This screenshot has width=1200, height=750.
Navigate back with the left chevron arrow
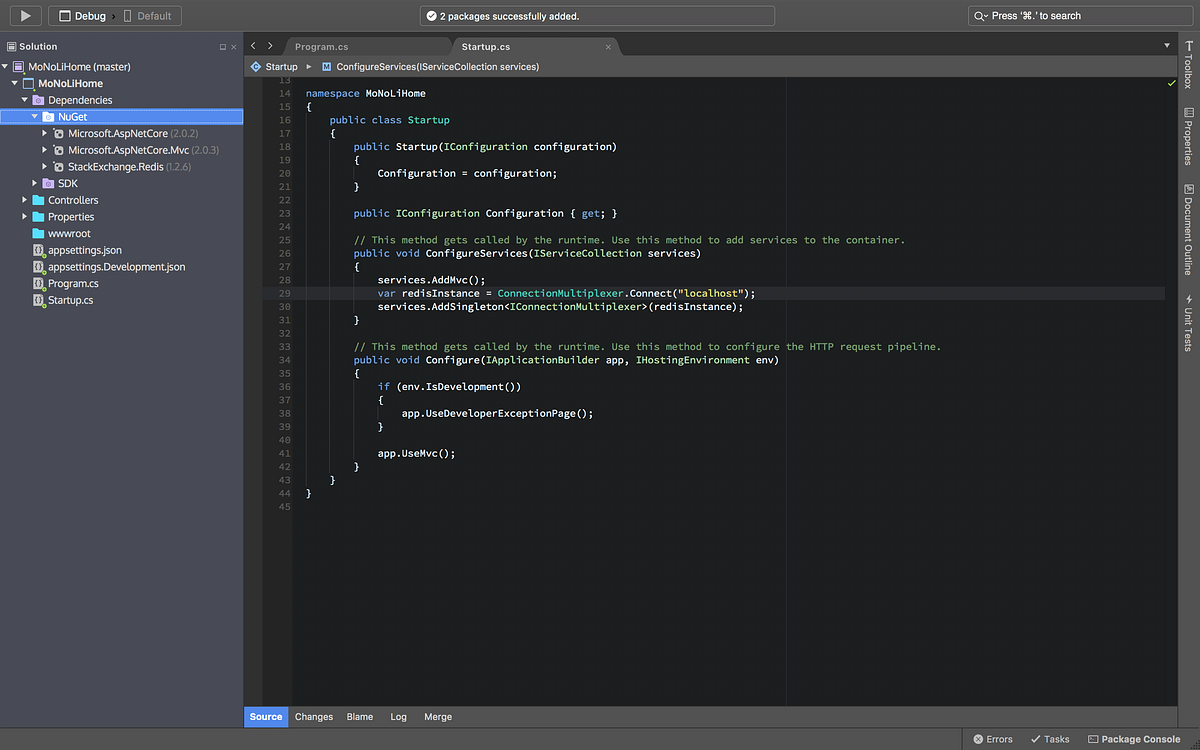254,45
